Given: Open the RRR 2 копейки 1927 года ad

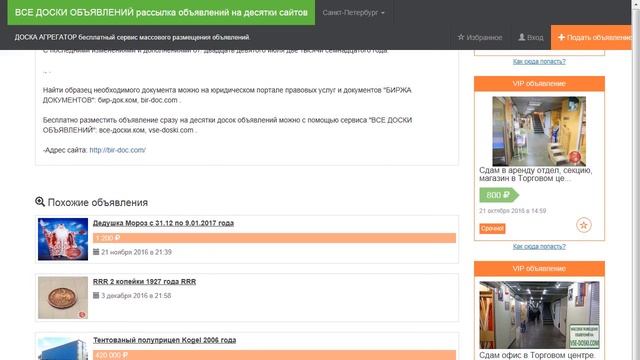Looking at the screenshot, I should pos(144,282).
